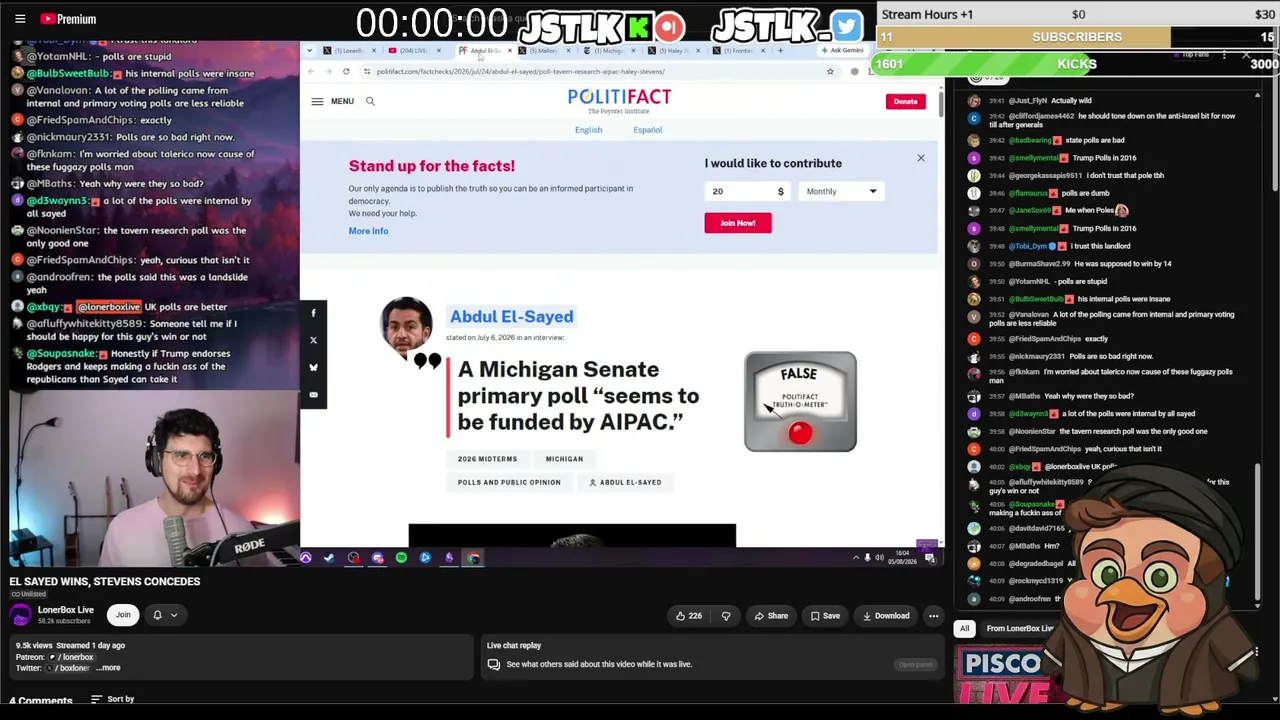Open the MICHIGAN tag

coord(564,459)
